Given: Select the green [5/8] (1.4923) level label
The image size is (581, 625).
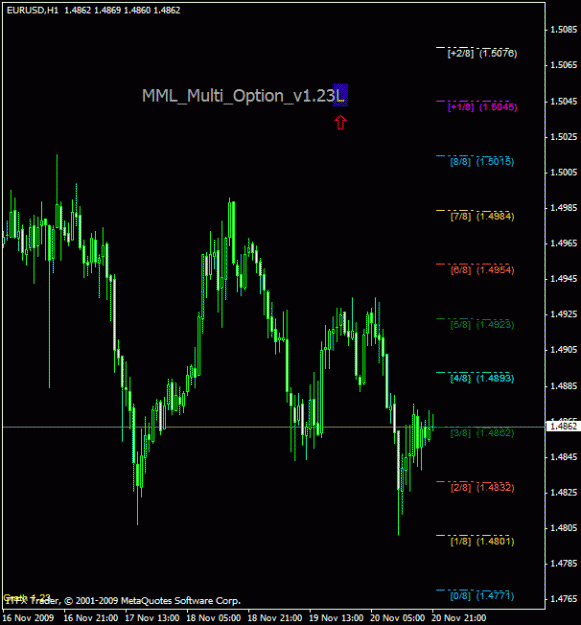Looking at the screenshot, I should (x=482, y=324).
